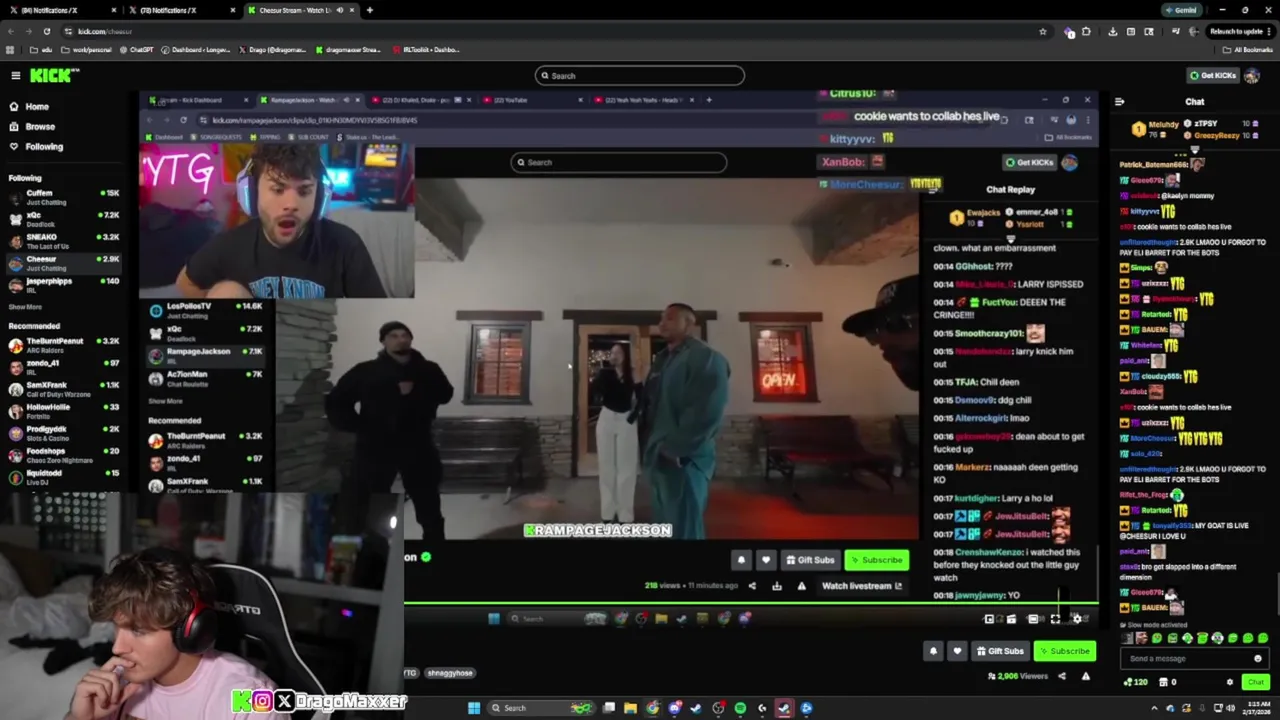This screenshot has height=720, width=1280.
Task: Open the work/personal bookmarks folder
Action: (87, 49)
